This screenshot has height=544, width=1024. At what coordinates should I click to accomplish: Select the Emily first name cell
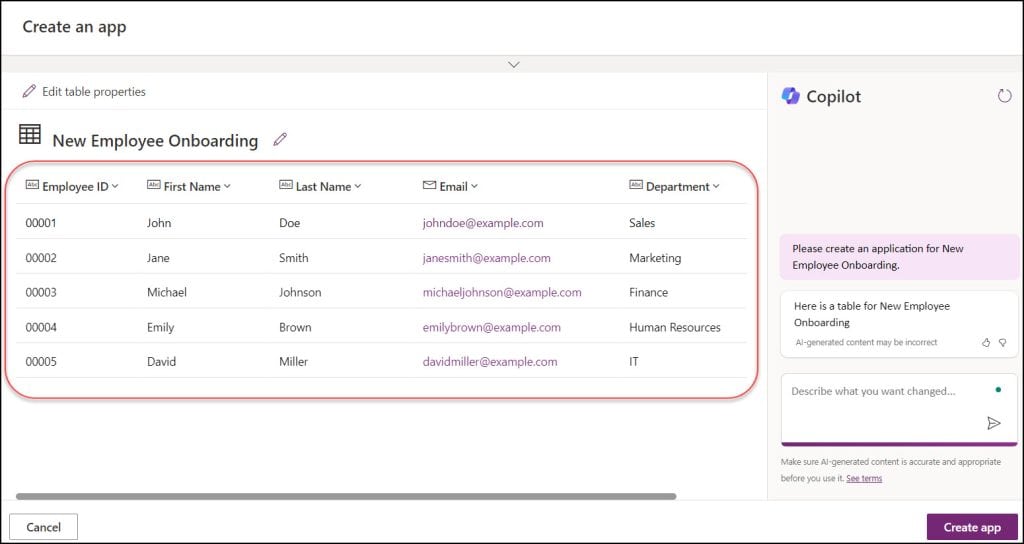click(160, 327)
